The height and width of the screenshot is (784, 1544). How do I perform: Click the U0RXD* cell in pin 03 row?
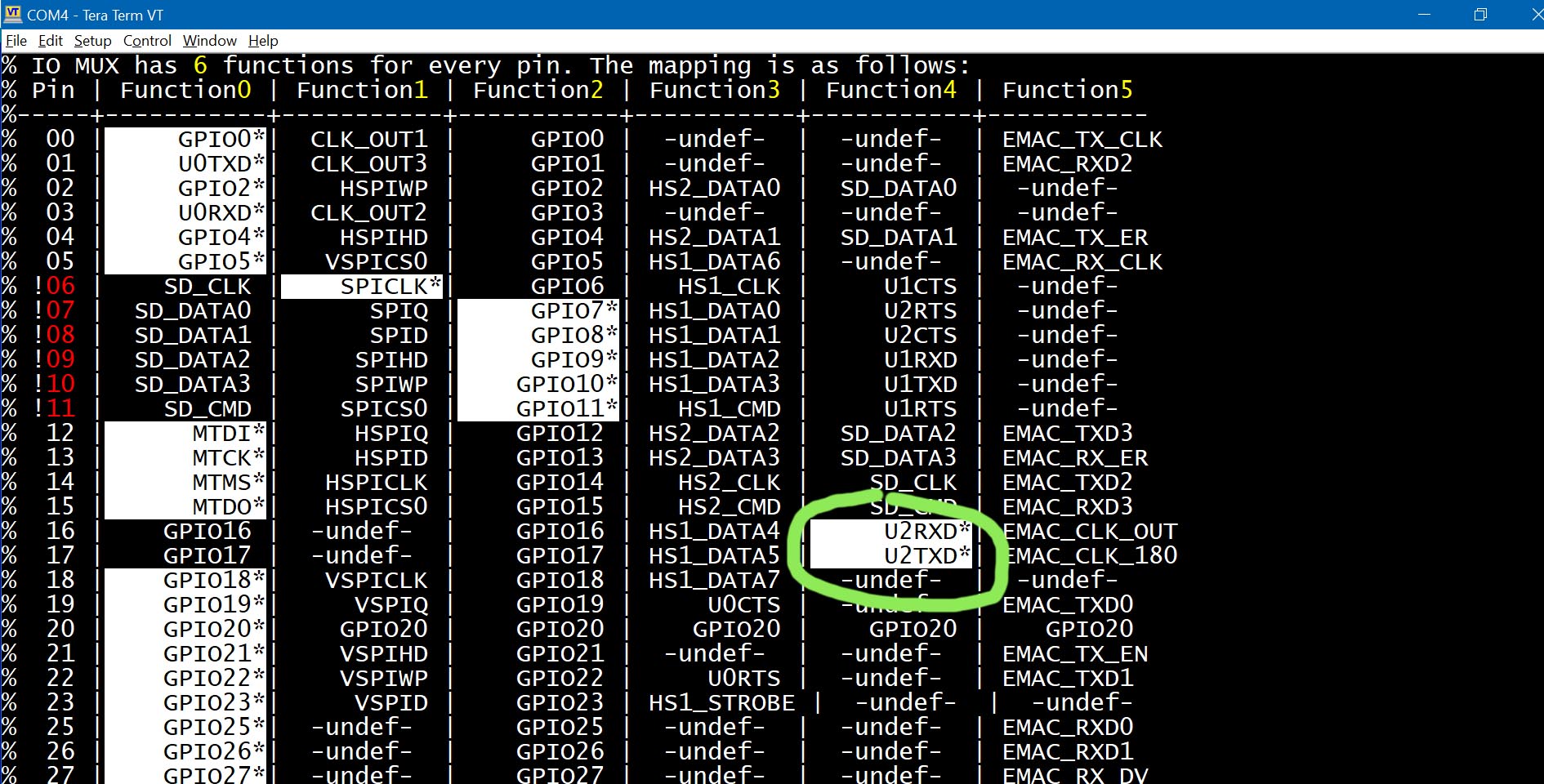185,213
